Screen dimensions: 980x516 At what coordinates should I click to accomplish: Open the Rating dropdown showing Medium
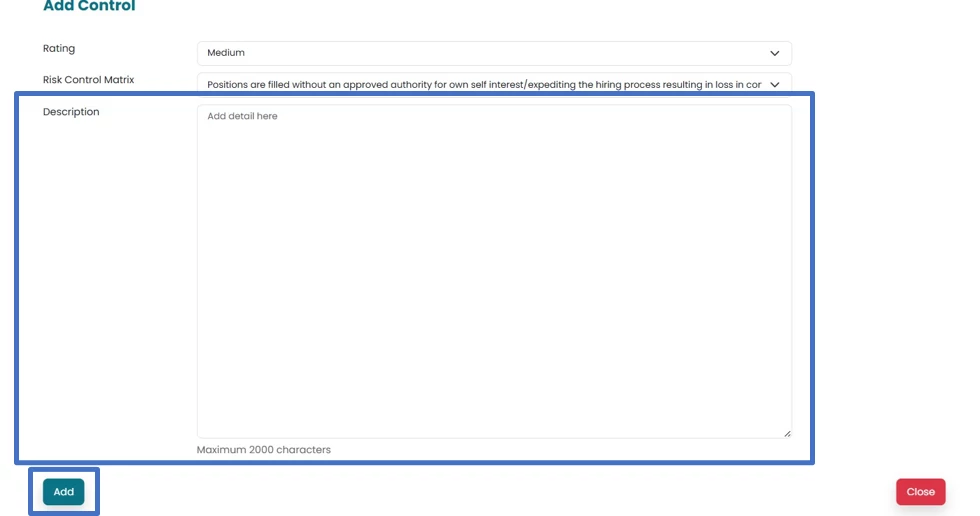[x=494, y=53]
